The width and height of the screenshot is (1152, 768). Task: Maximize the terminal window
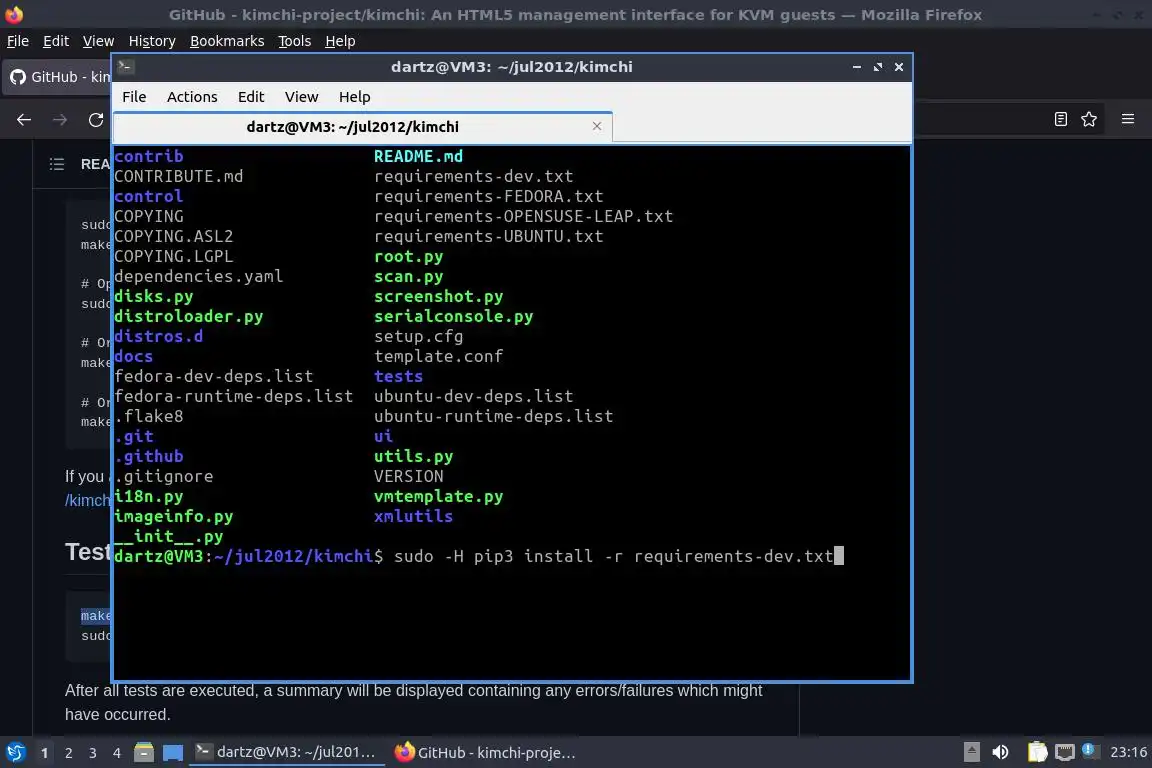point(878,67)
